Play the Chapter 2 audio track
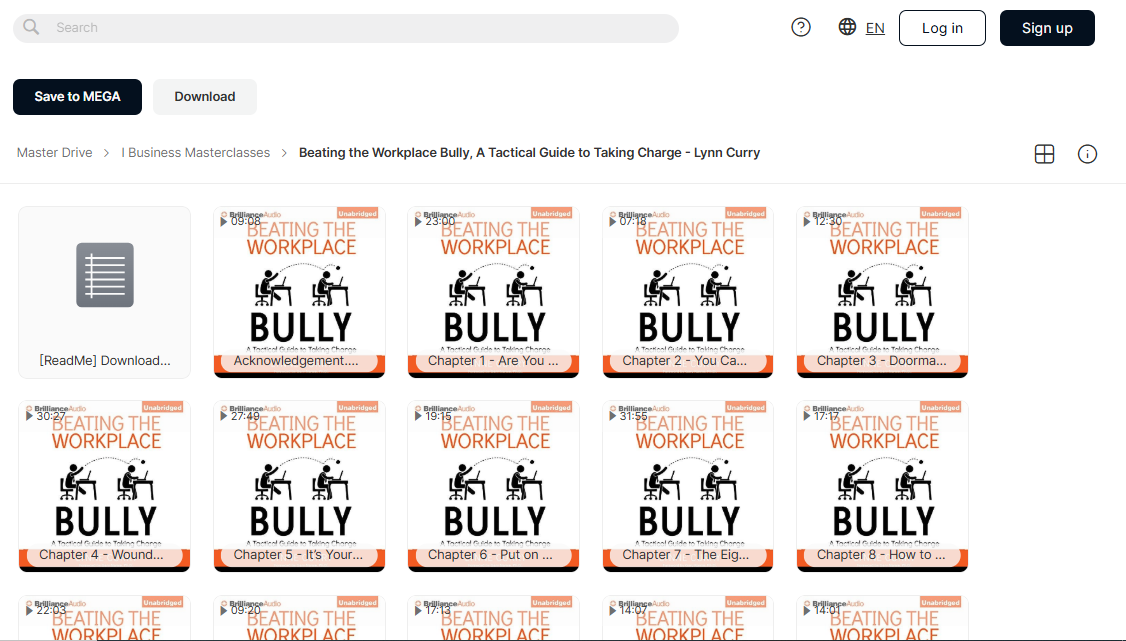The height and width of the screenshot is (641, 1126). pos(613,221)
